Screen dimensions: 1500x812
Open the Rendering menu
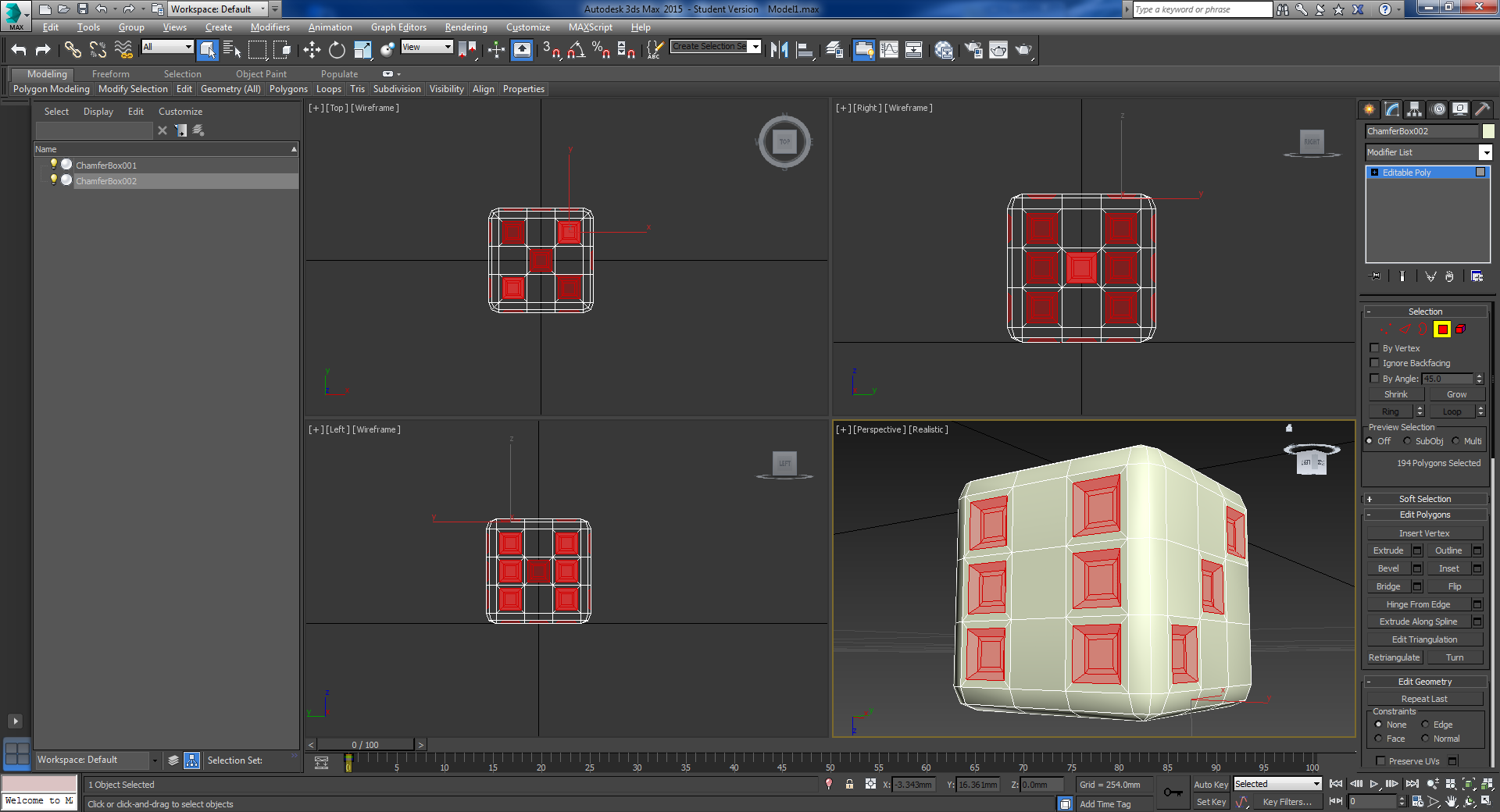466,27
